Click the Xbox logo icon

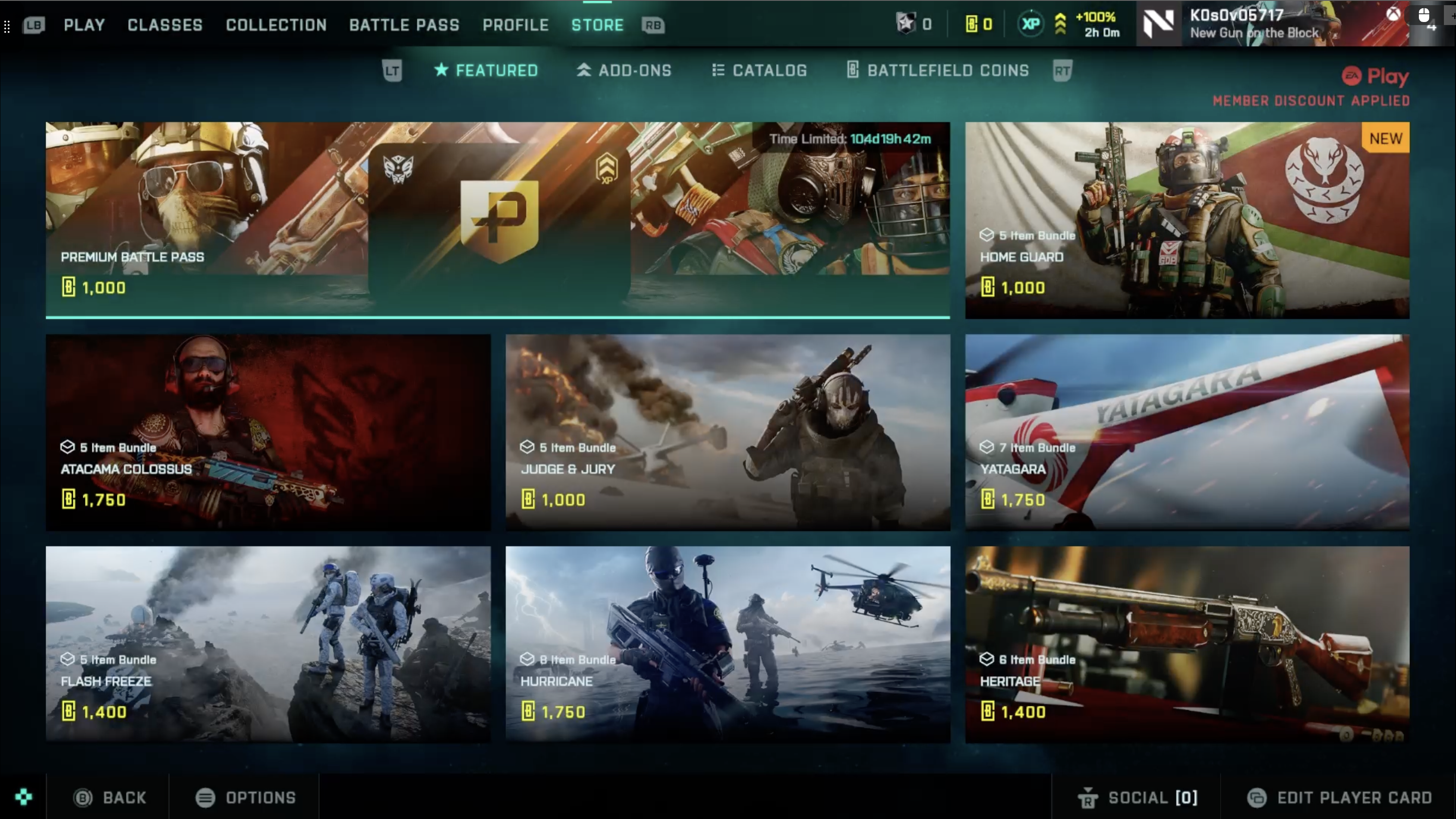1393,13
